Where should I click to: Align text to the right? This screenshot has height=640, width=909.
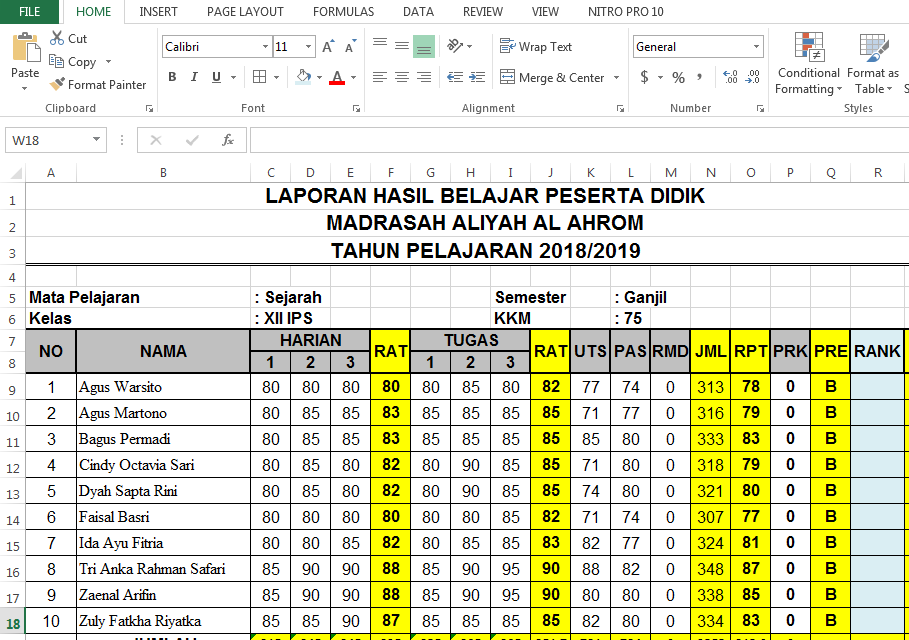click(x=424, y=77)
